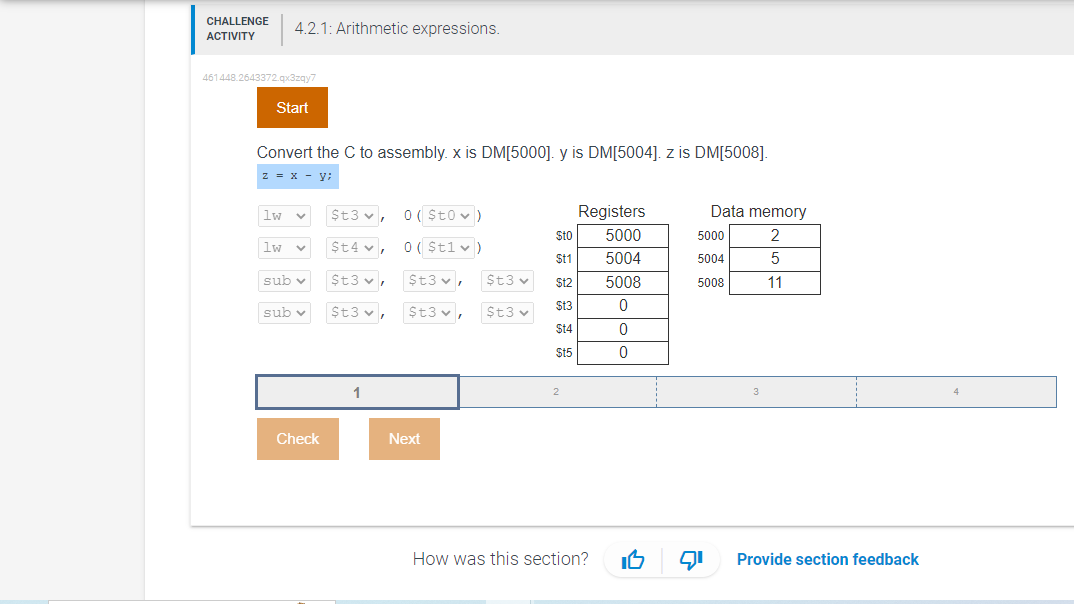1074x604 pixels.
Task: Click the Check button
Action: (x=297, y=438)
